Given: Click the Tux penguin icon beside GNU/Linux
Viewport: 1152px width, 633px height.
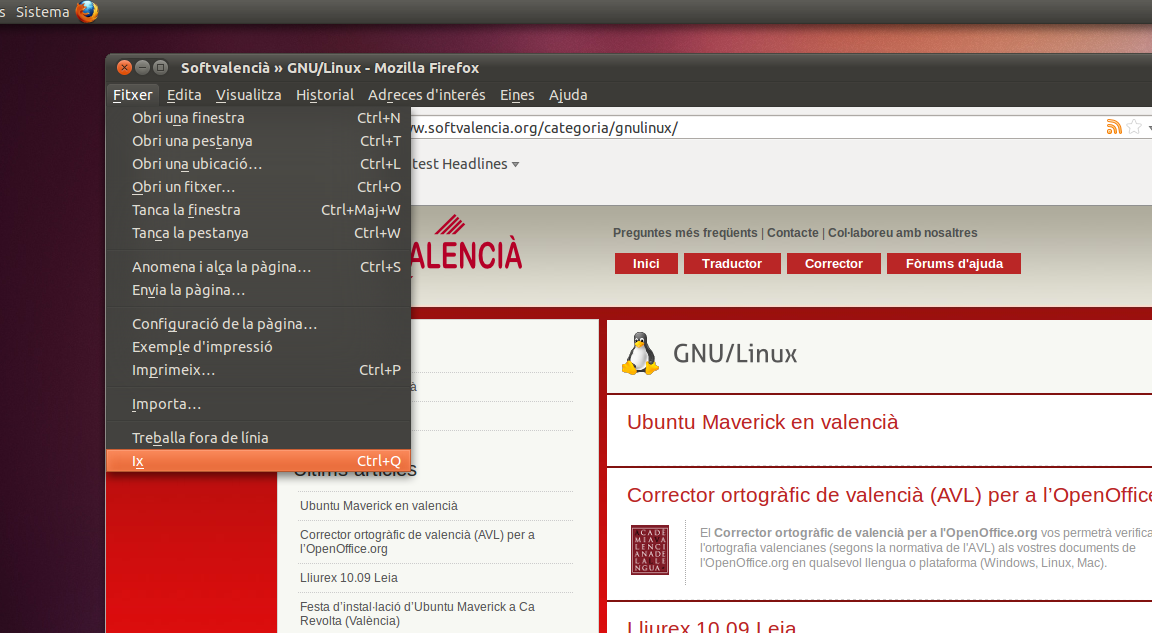Looking at the screenshot, I should 640,354.
